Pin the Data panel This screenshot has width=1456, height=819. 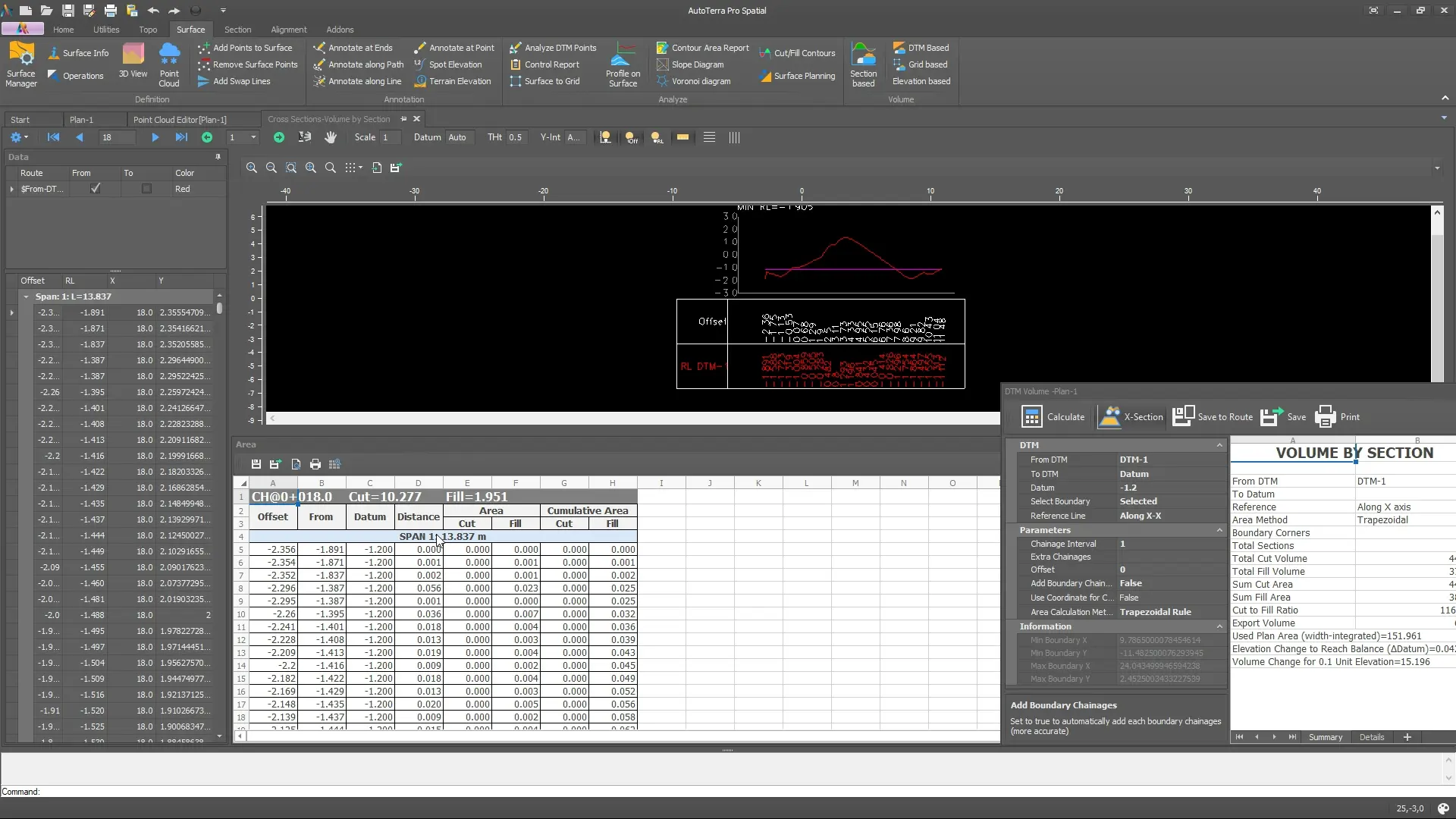tap(218, 157)
